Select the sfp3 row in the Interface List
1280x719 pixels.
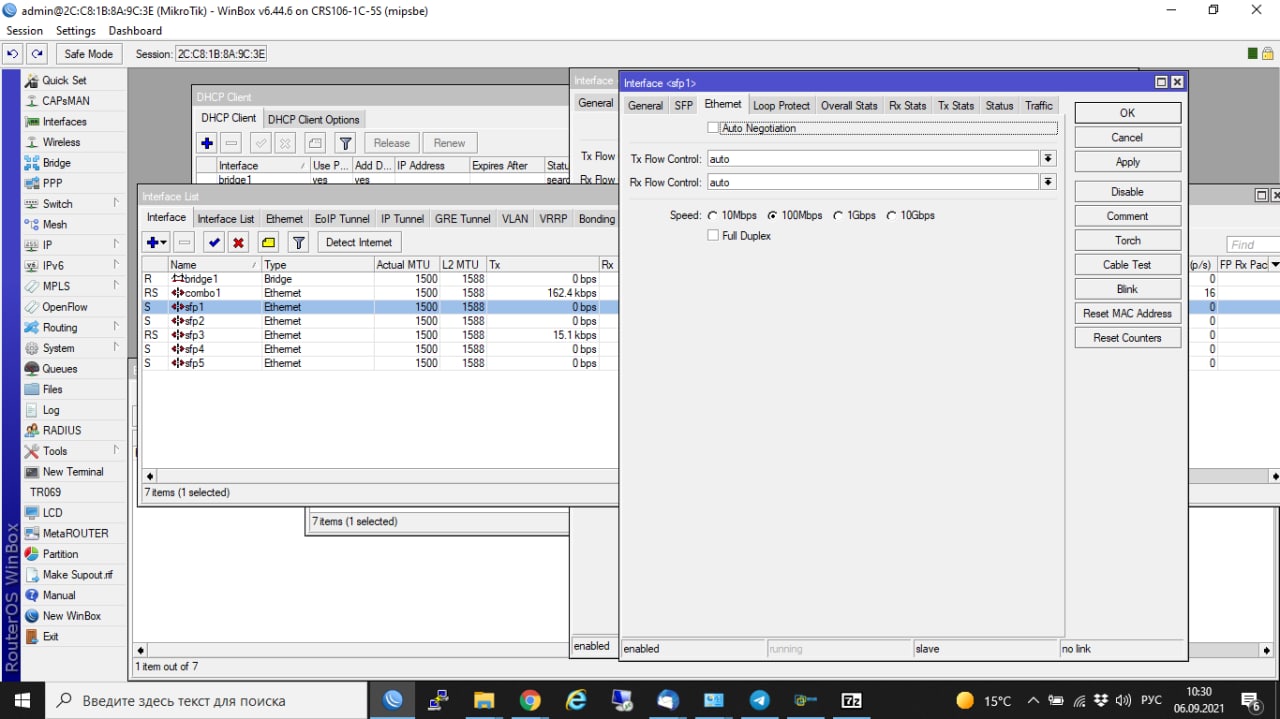(x=379, y=335)
